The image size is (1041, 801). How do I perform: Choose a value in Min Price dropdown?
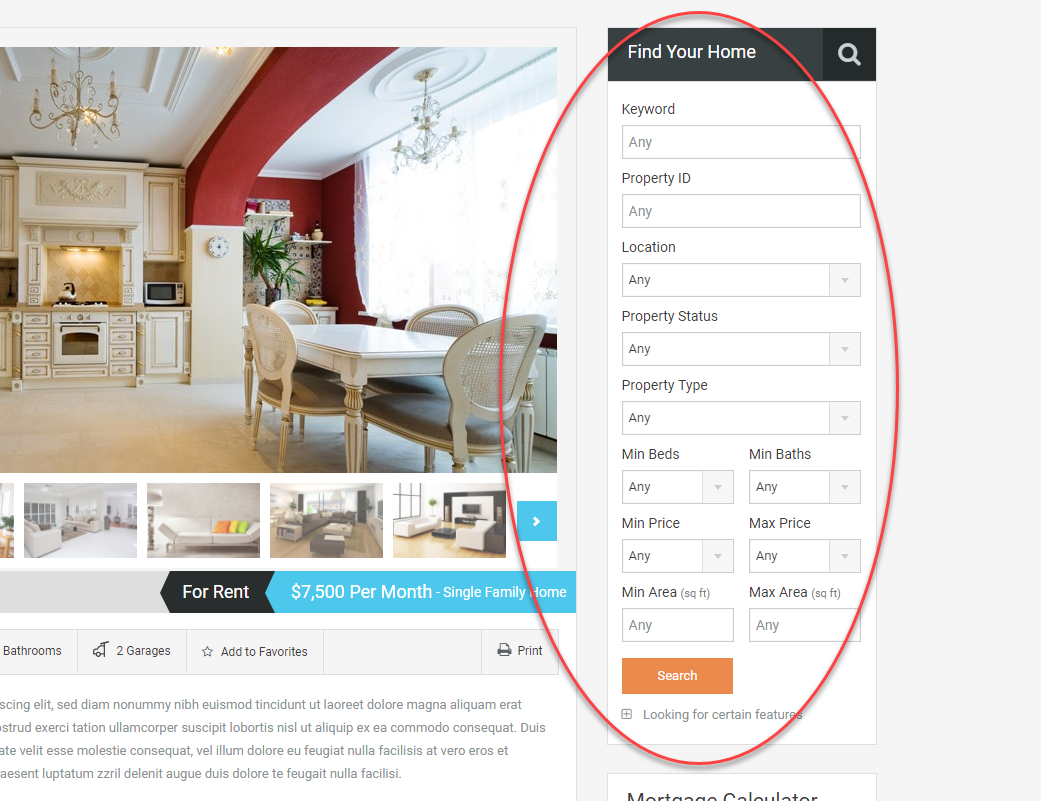[x=677, y=556]
